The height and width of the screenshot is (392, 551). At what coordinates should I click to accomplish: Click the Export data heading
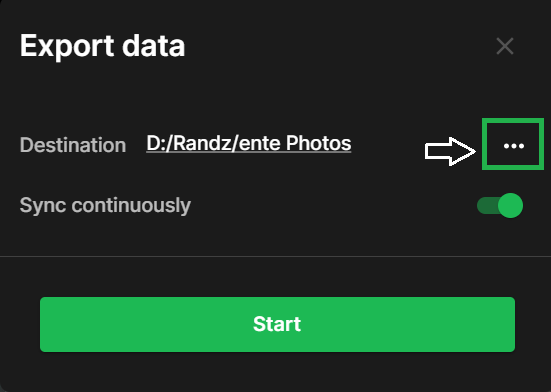(102, 45)
